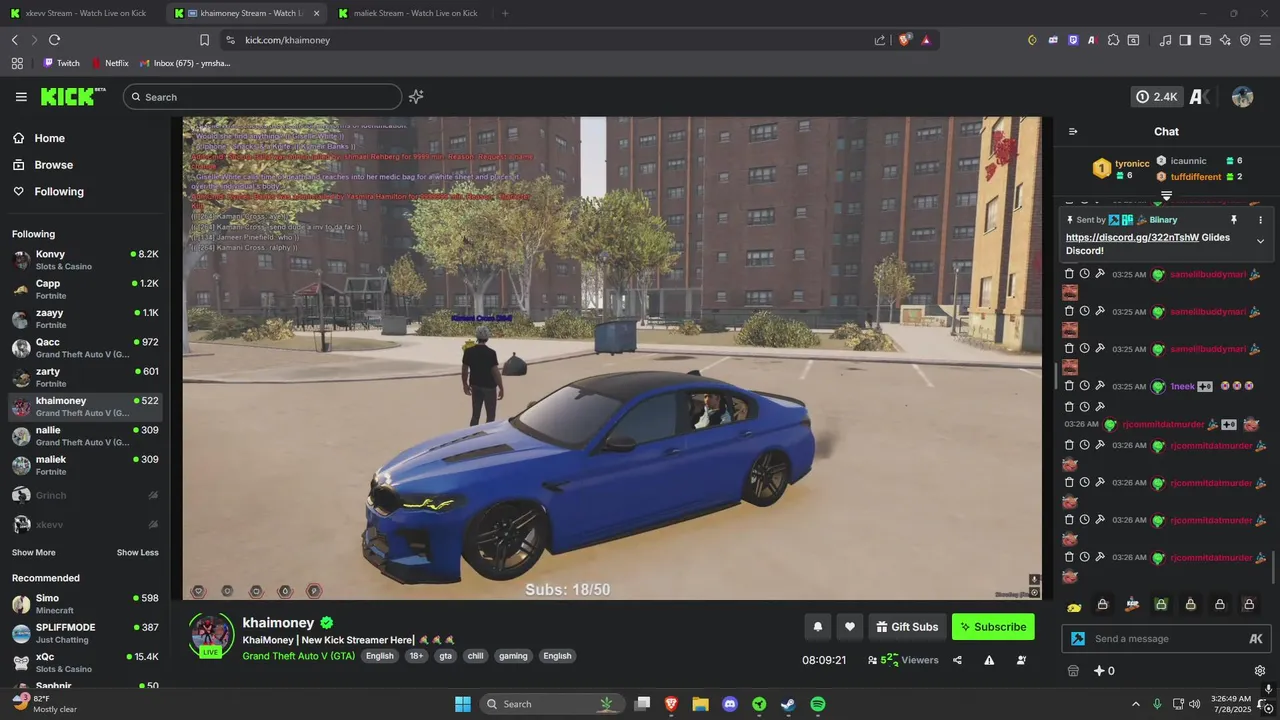Open the chat settings gear
1280x720 pixels.
pyautogui.click(x=1260, y=671)
